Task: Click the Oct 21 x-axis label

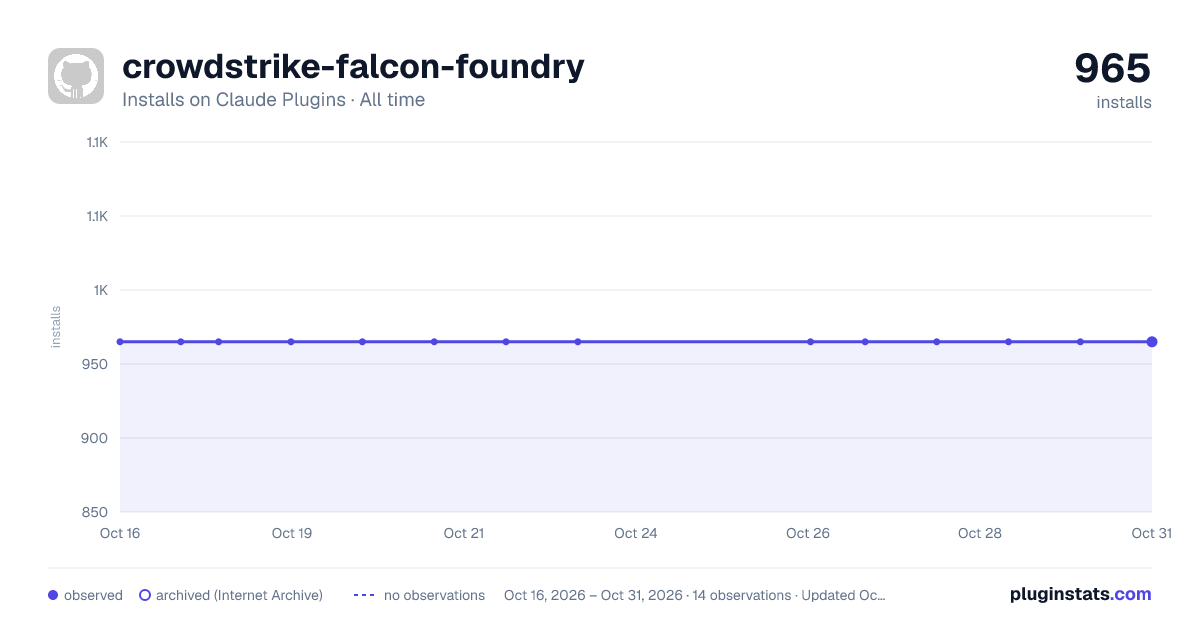Action: click(464, 533)
